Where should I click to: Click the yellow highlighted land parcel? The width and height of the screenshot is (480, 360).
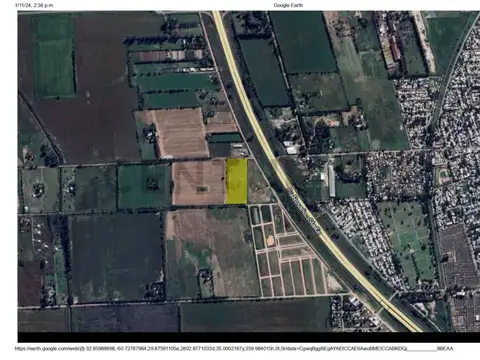click(237, 181)
